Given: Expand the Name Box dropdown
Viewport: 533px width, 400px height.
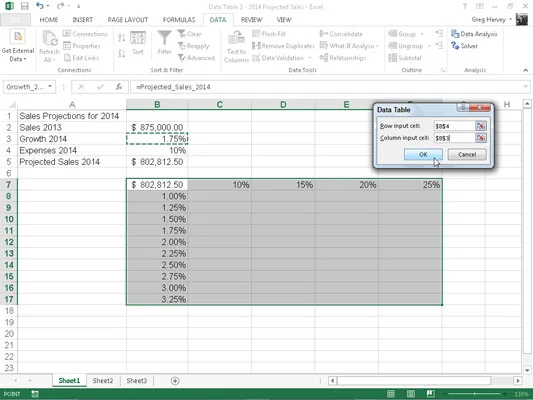Looking at the screenshot, I should click(x=50, y=87).
